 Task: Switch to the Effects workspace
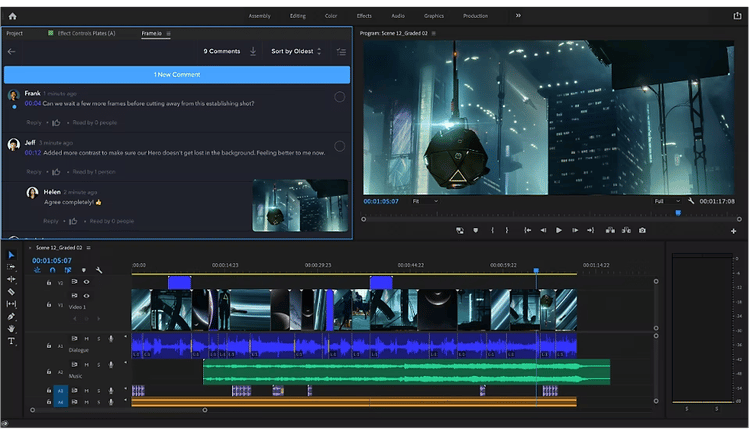(x=364, y=16)
